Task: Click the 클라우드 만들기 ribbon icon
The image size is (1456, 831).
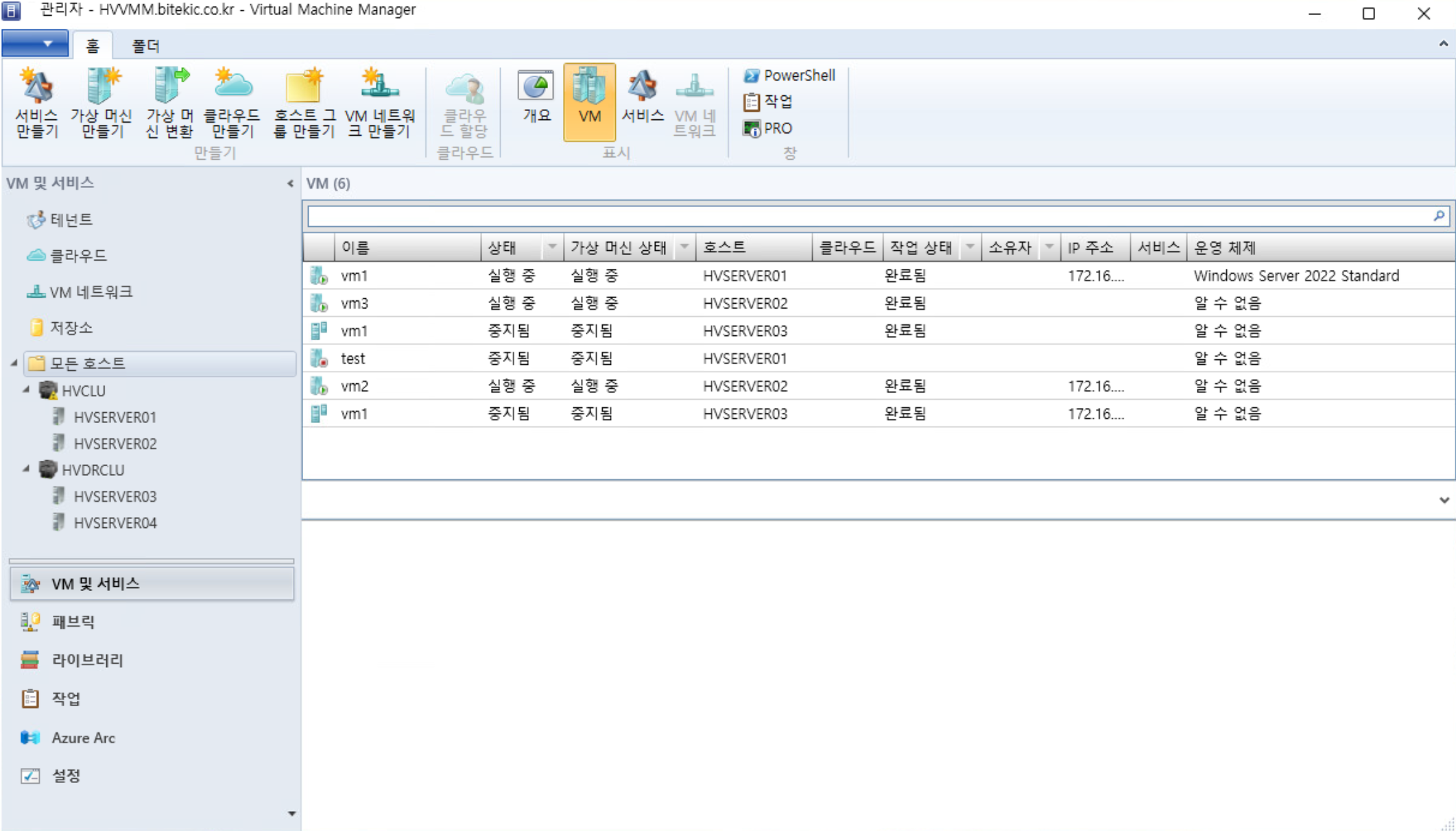Action: (232, 103)
